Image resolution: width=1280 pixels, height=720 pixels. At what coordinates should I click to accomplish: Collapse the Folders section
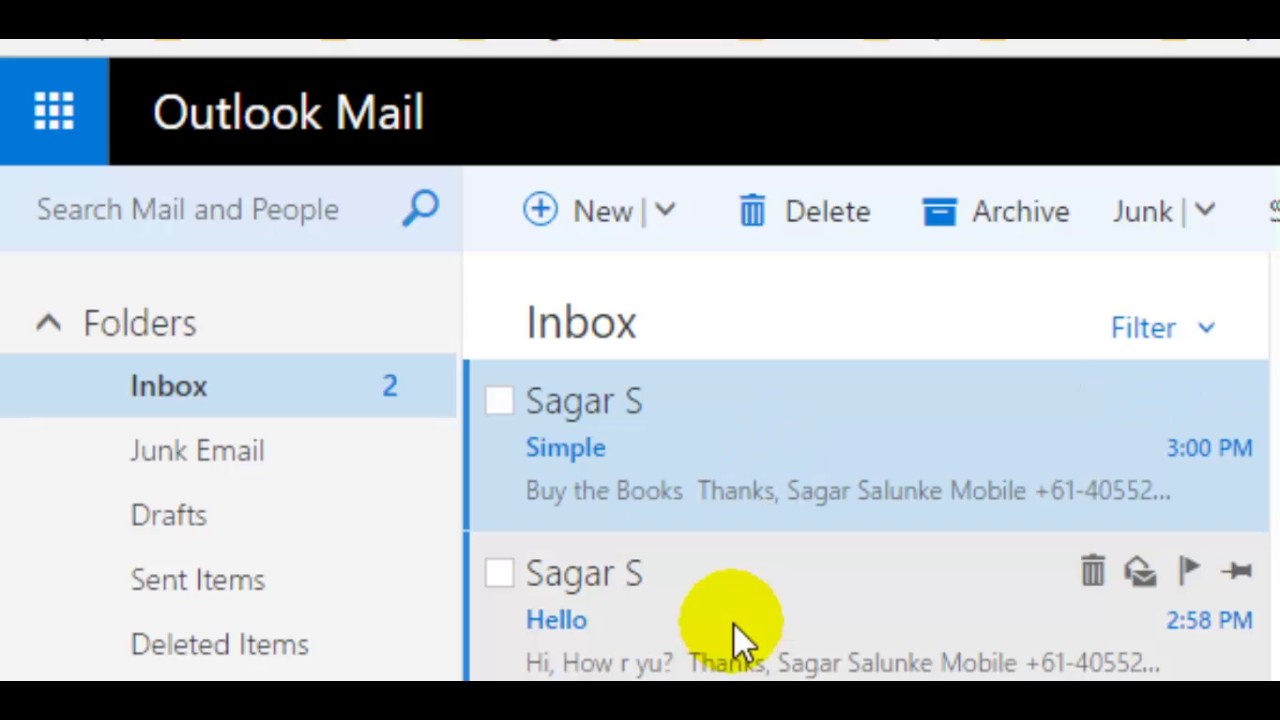[49, 323]
